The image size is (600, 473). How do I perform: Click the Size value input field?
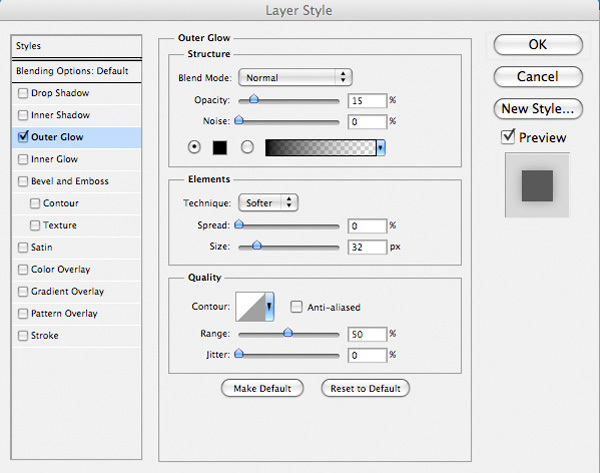pos(367,247)
